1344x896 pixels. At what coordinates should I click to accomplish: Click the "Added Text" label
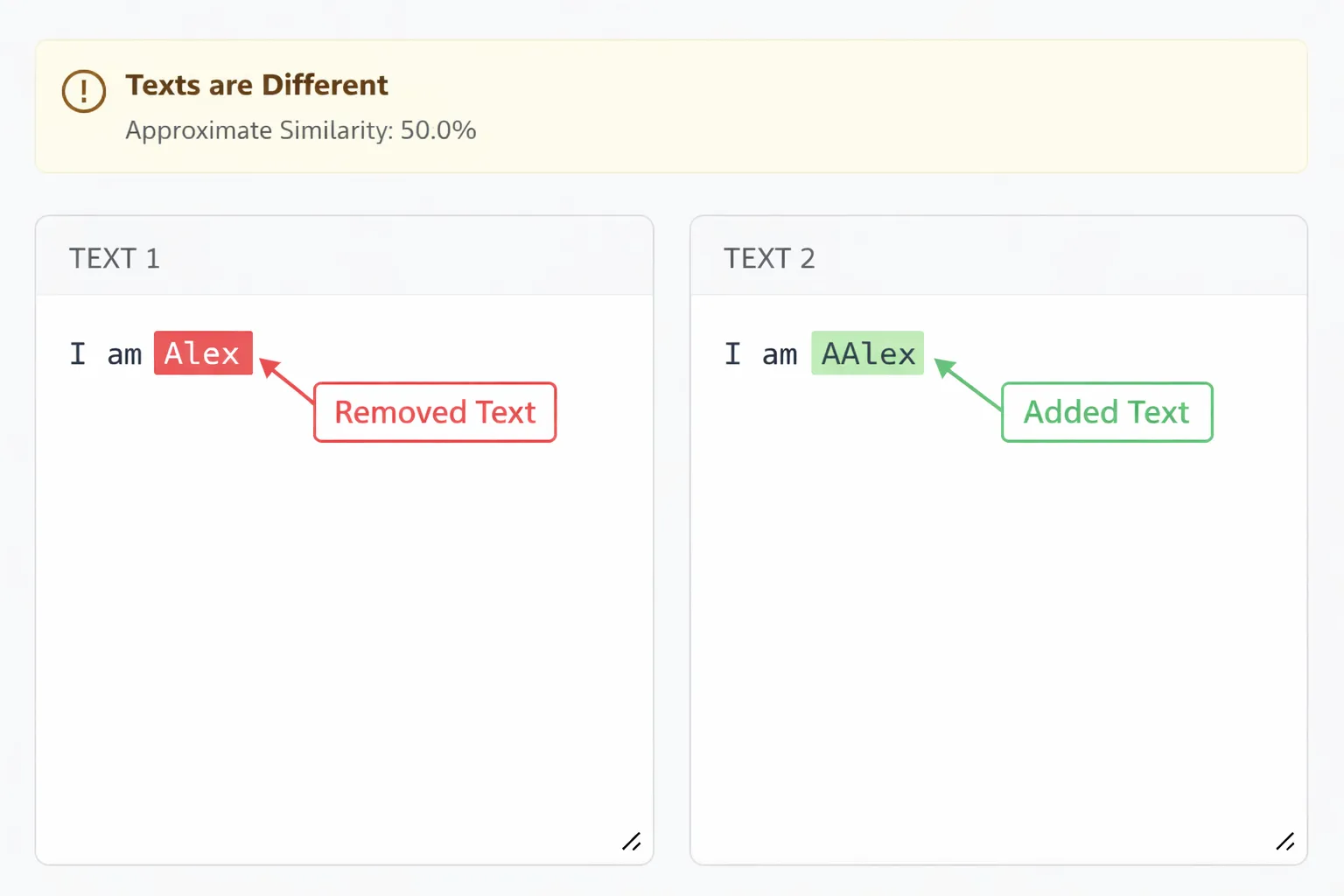tap(1107, 412)
